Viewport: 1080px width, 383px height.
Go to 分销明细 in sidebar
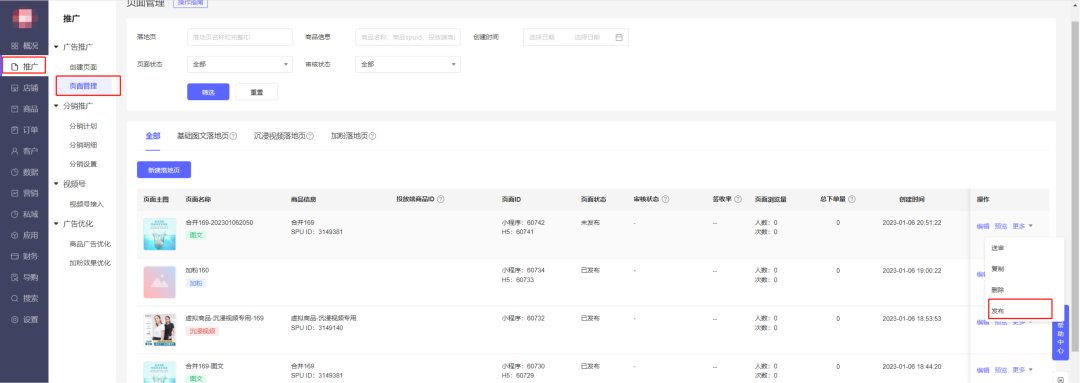(83, 145)
